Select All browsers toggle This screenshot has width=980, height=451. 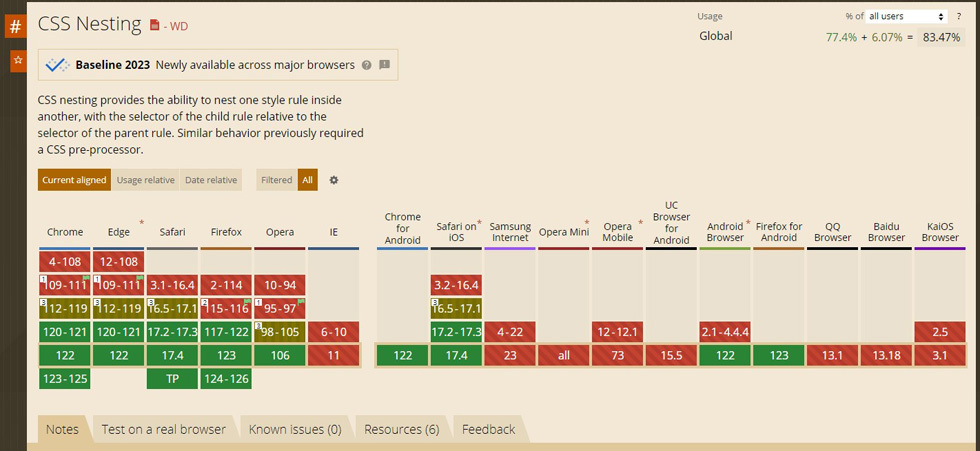(x=308, y=180)
